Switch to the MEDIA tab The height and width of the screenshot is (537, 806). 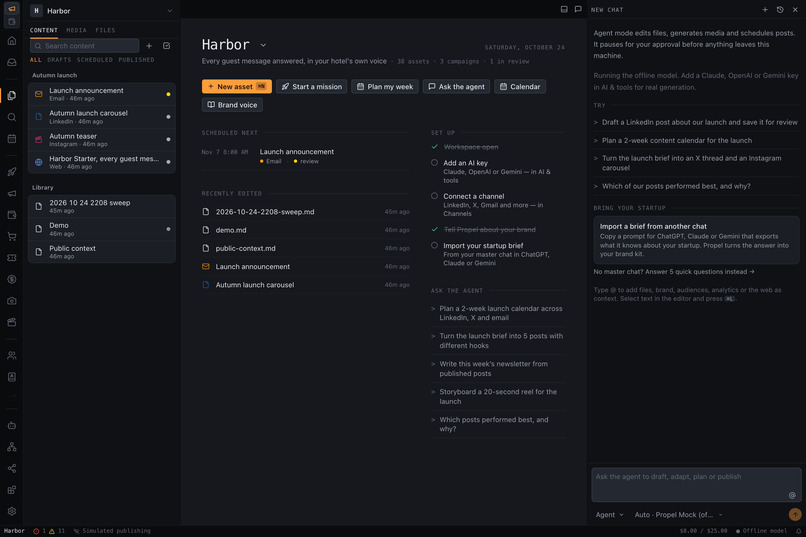(x=76, y=30)
